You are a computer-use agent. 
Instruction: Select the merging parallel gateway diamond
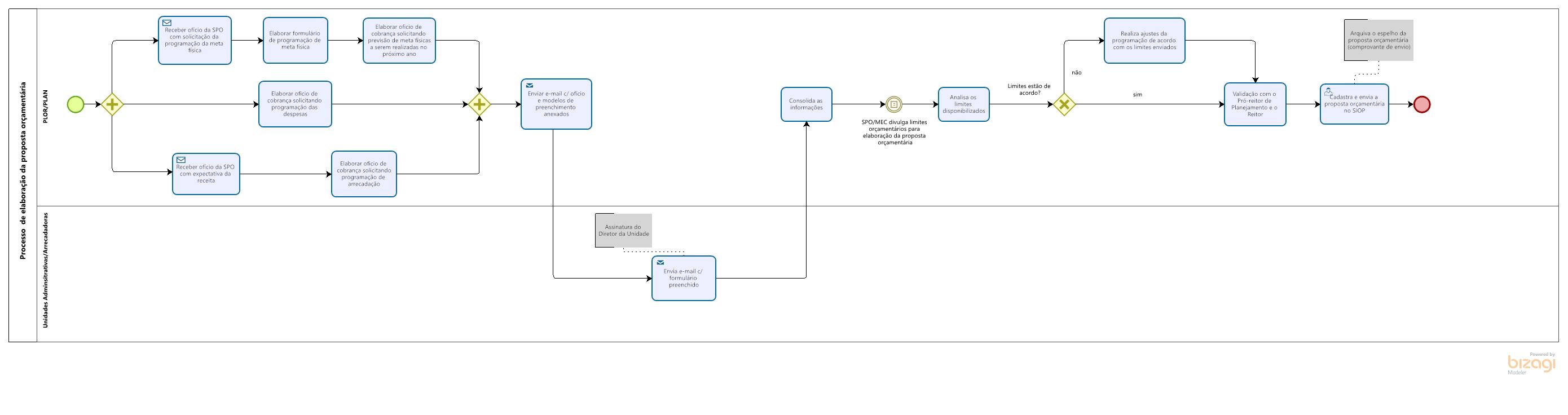click(479, 105)
